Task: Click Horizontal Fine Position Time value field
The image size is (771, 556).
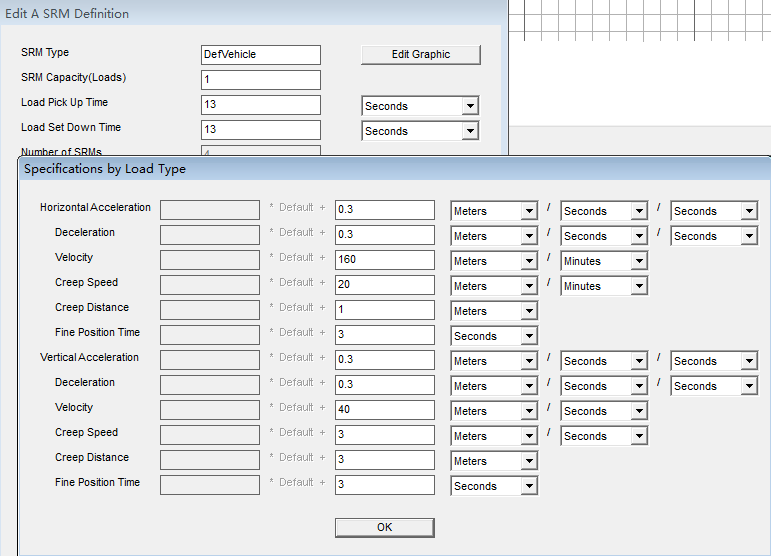Action: [385, 335]
